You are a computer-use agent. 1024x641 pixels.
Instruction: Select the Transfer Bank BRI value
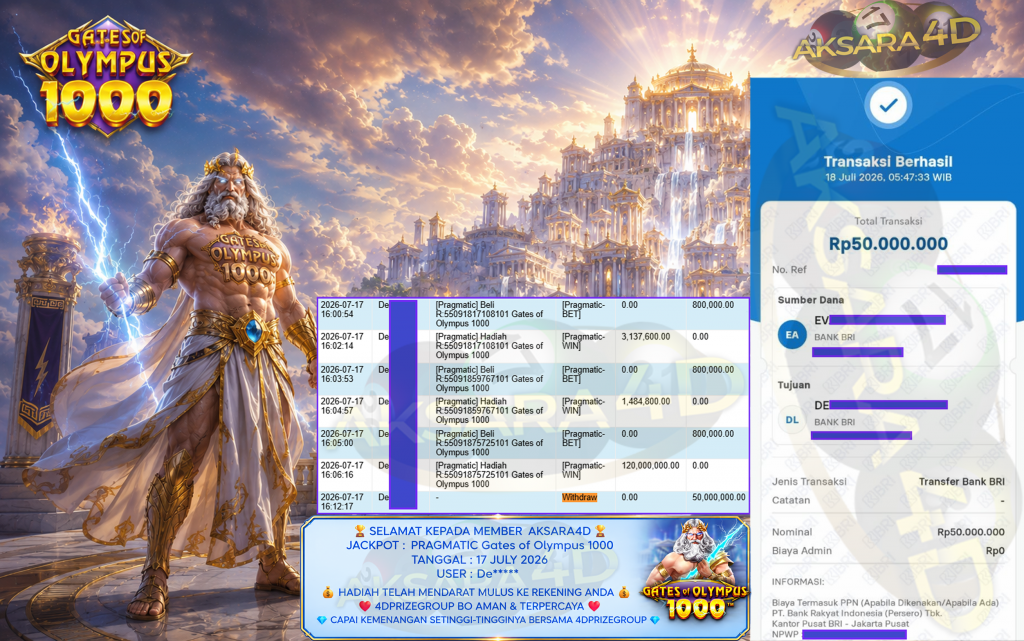[961, 482]
